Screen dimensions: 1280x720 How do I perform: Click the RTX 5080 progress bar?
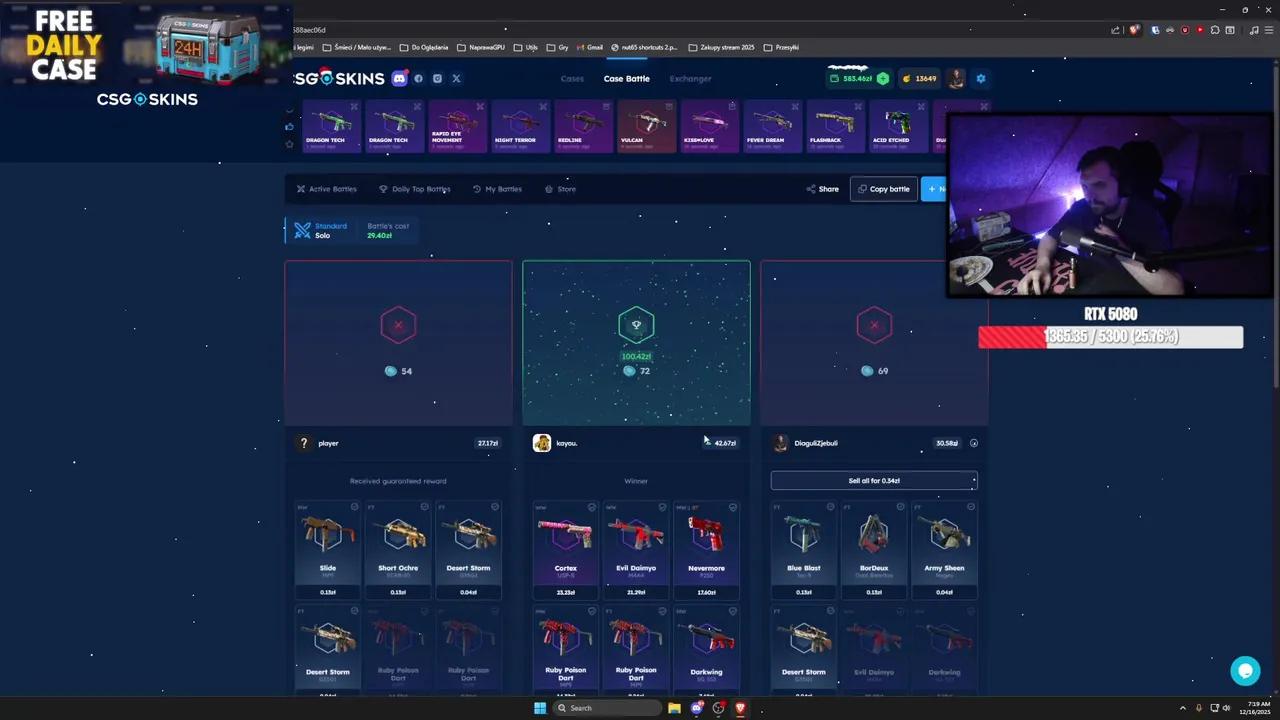pyautogui.click(x=1110, y=337)
